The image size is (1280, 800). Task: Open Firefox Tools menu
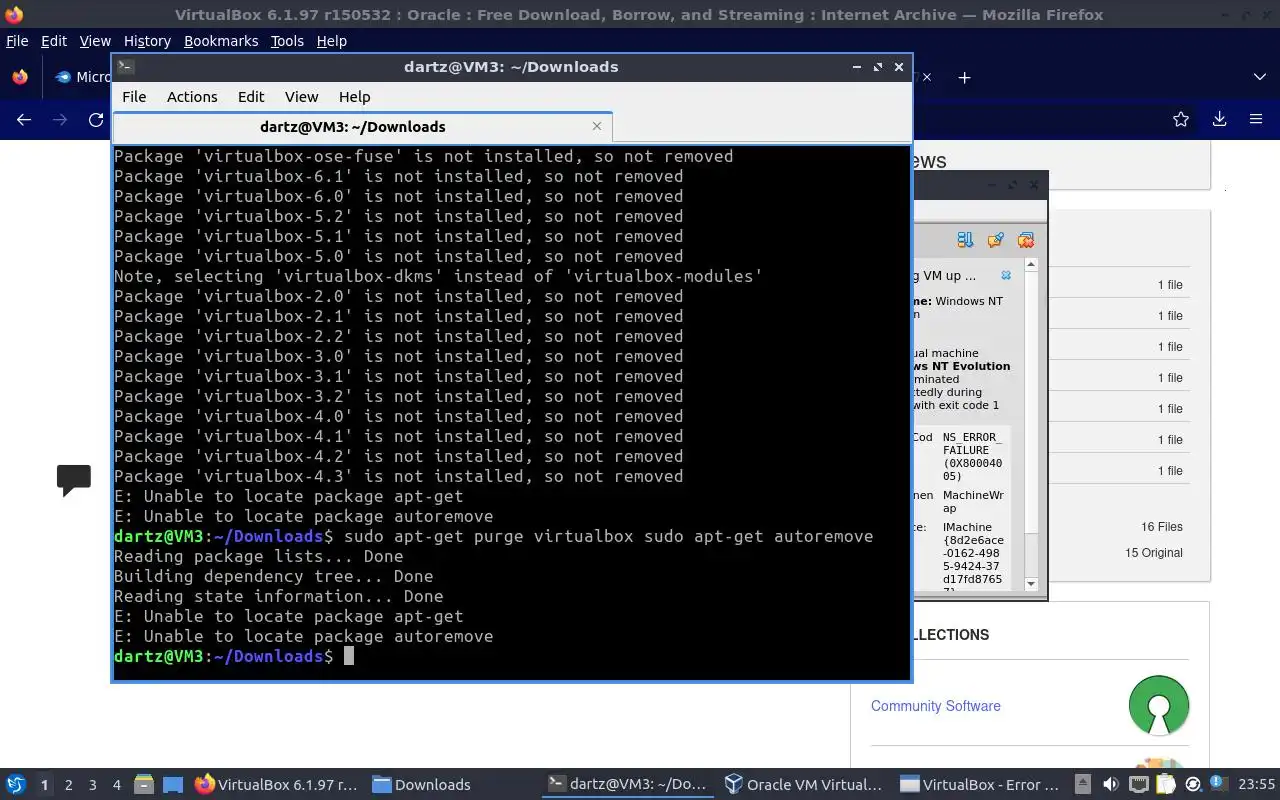(287, 41)
